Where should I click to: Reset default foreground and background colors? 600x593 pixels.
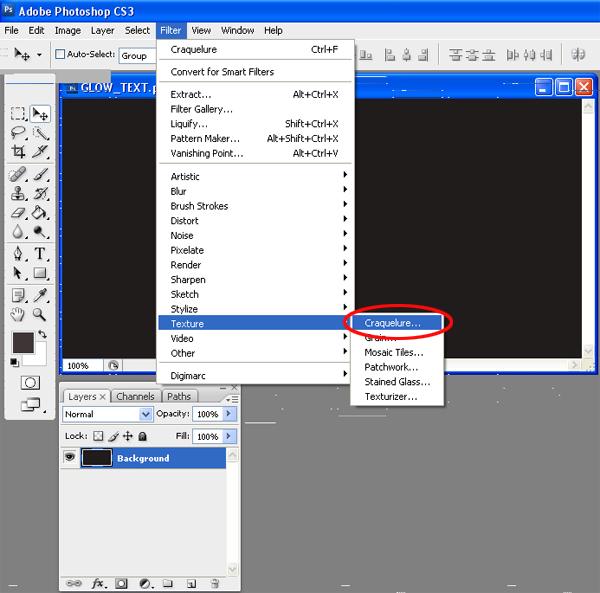point(14,362)
